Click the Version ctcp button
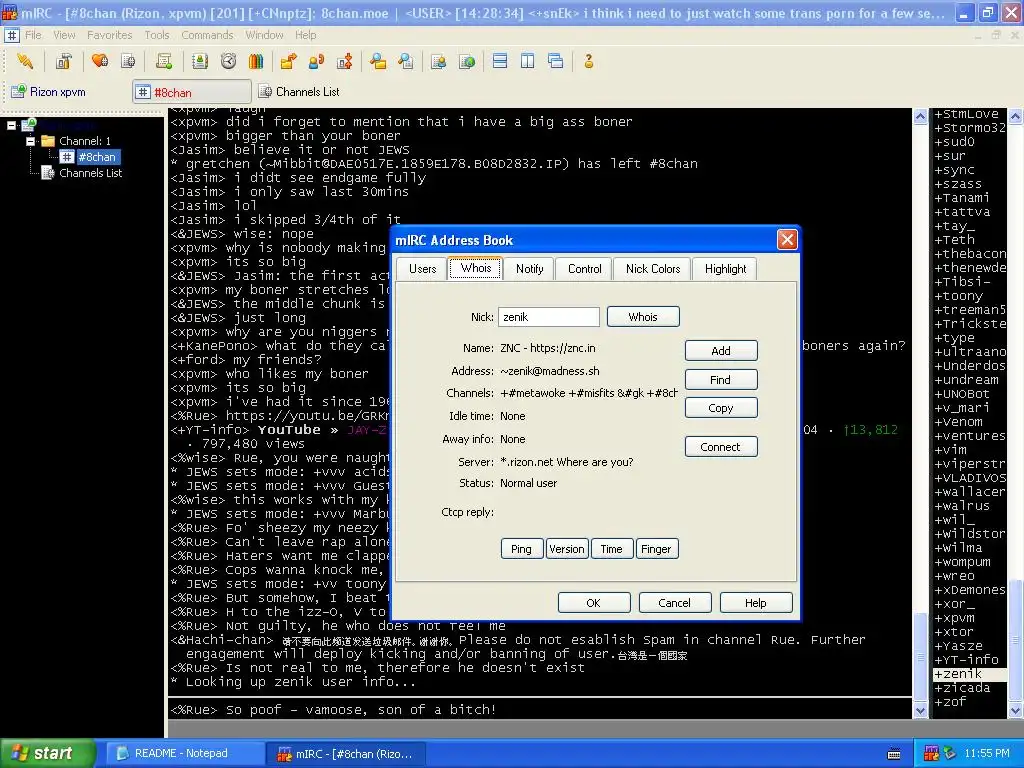1024x768 pixels. pos(567,549)
